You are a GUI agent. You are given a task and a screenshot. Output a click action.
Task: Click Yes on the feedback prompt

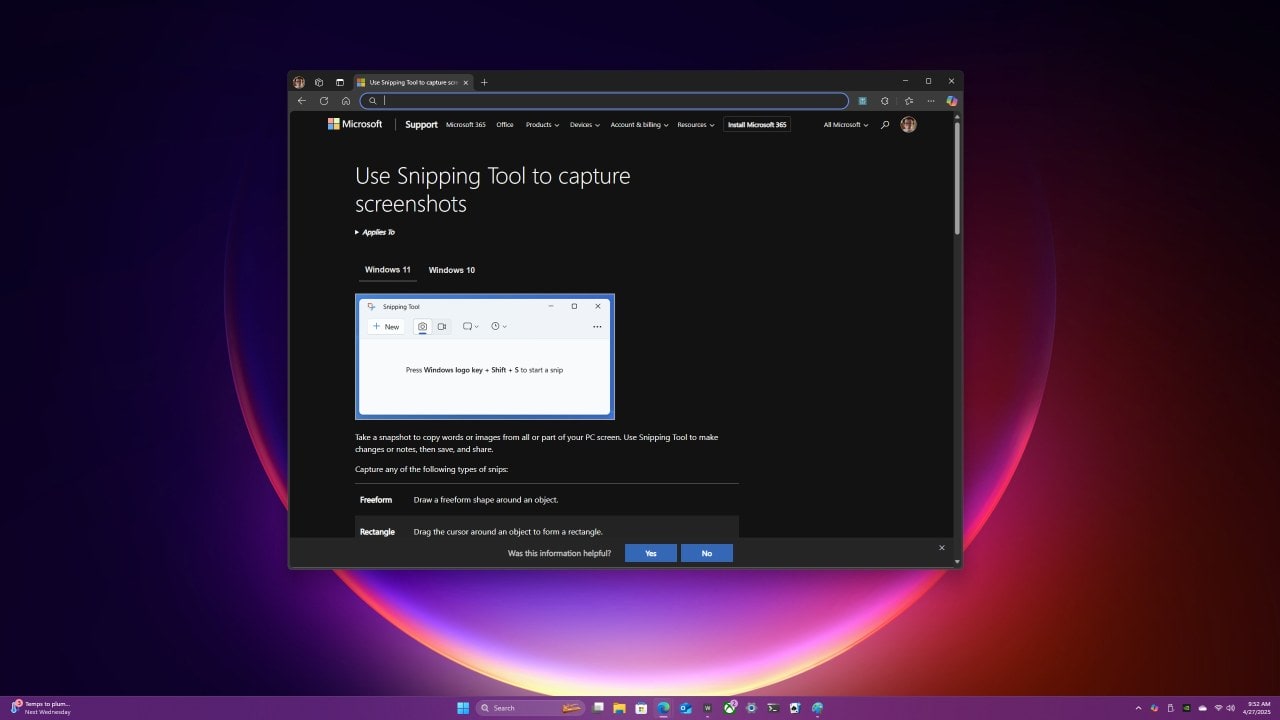(x=650, y=552)
